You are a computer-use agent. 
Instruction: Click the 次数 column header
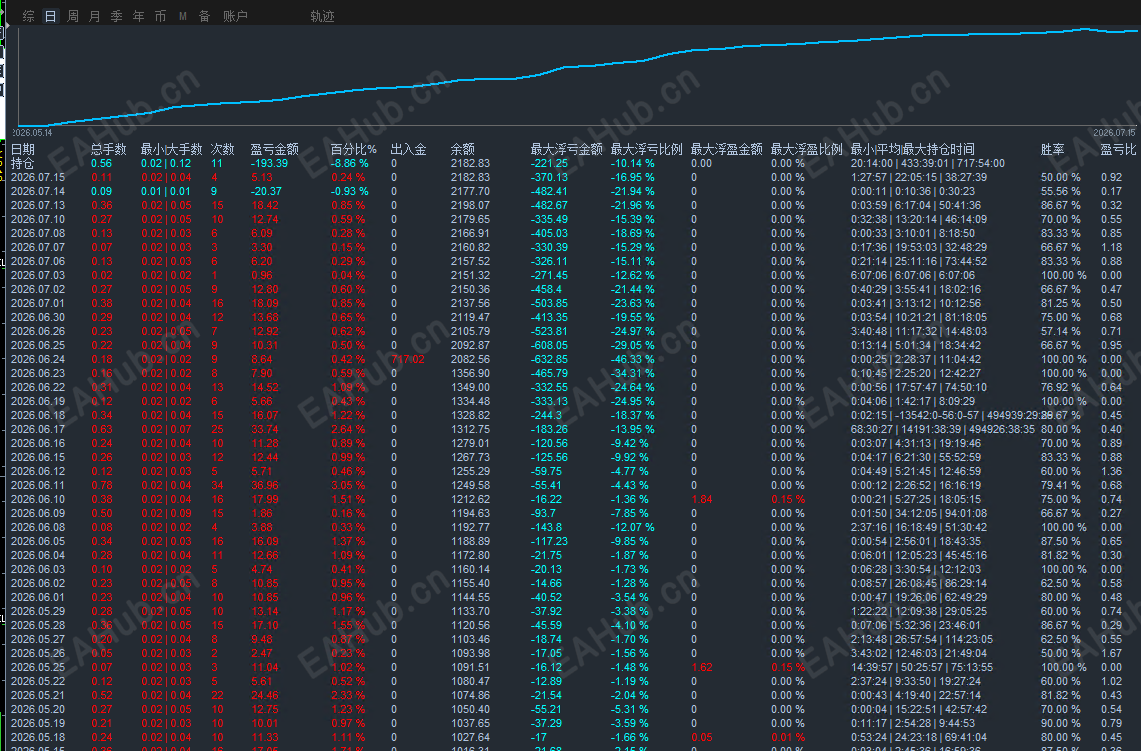(223, 149)
